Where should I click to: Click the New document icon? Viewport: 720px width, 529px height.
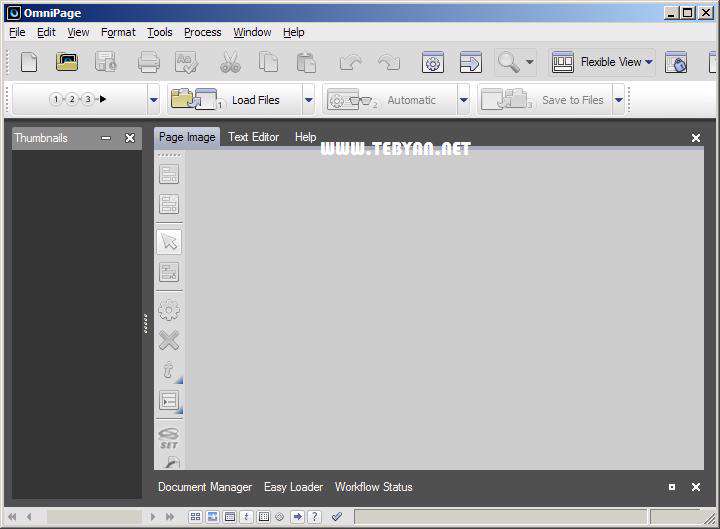29,62
